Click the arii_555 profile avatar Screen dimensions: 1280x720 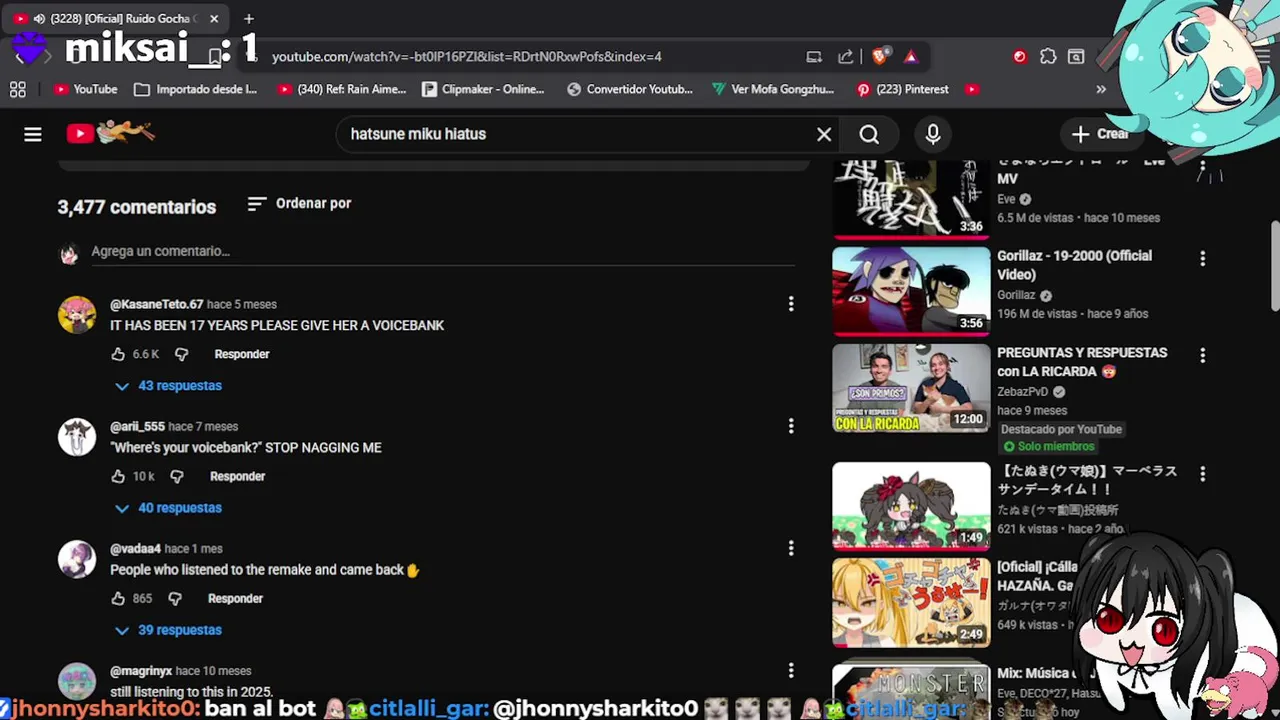coord(77,437)
